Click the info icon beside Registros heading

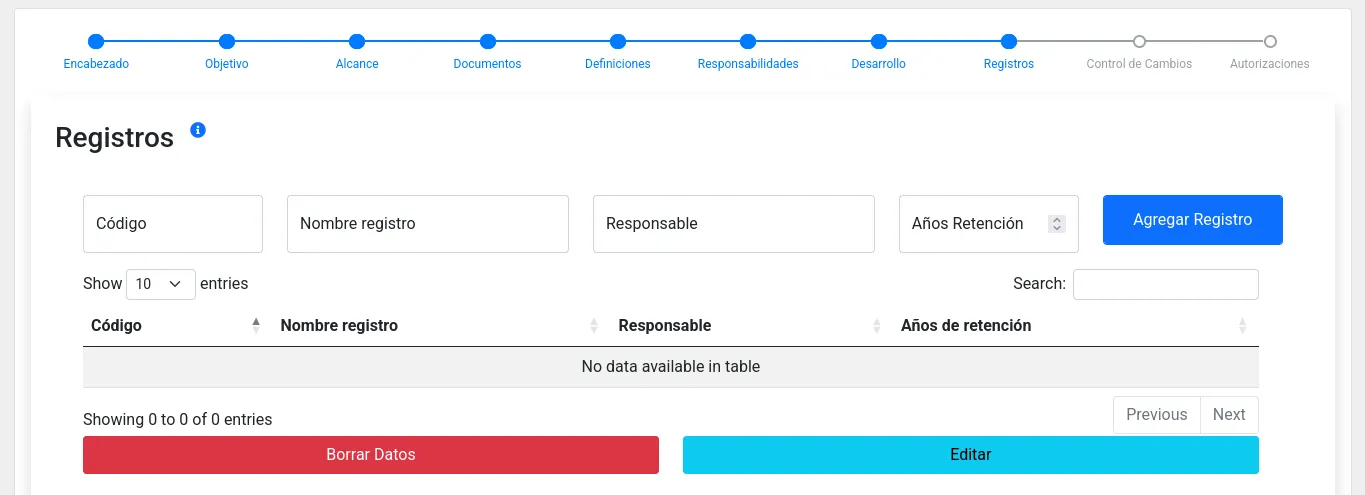[x=198, y=130]
